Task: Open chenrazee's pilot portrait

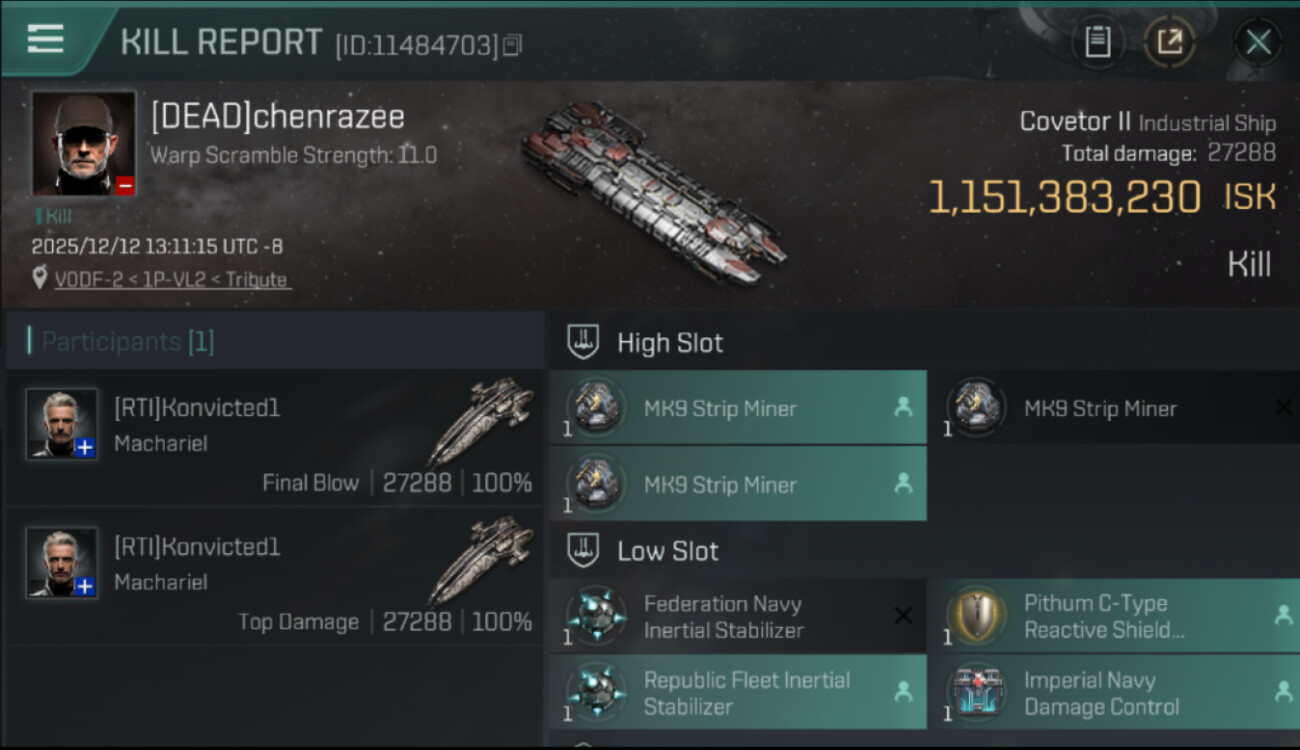Action: point(83,143)
